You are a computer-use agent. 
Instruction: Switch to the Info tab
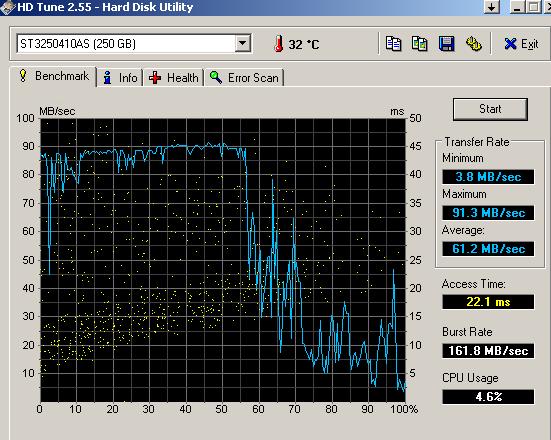(x=120, y=78)
